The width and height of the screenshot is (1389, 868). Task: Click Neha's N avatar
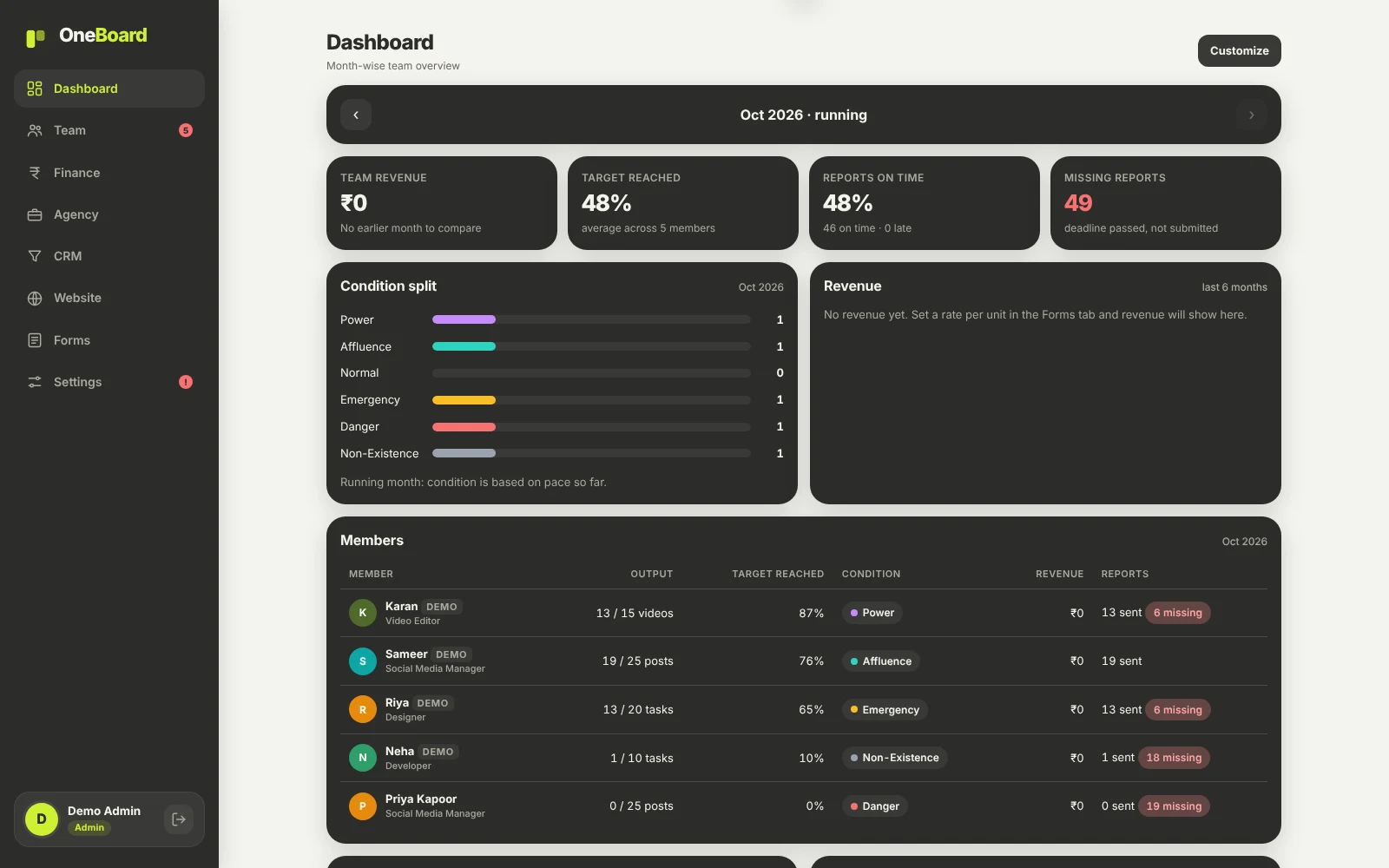(363, 758)
